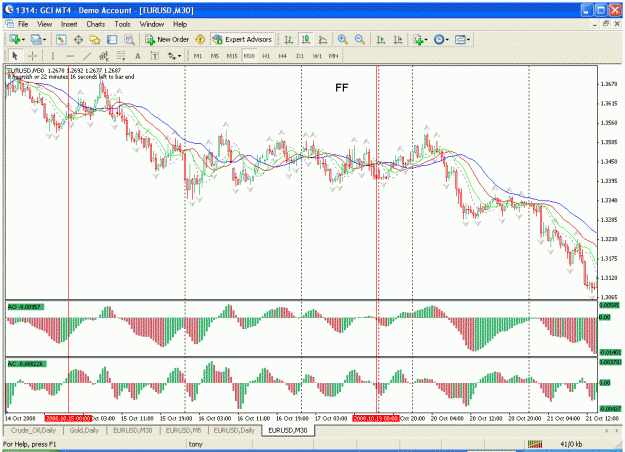Viewport: 625px width, 452px height.
Task: Click the New Chart icon in the toolbar
Action: tap(15, 39)
